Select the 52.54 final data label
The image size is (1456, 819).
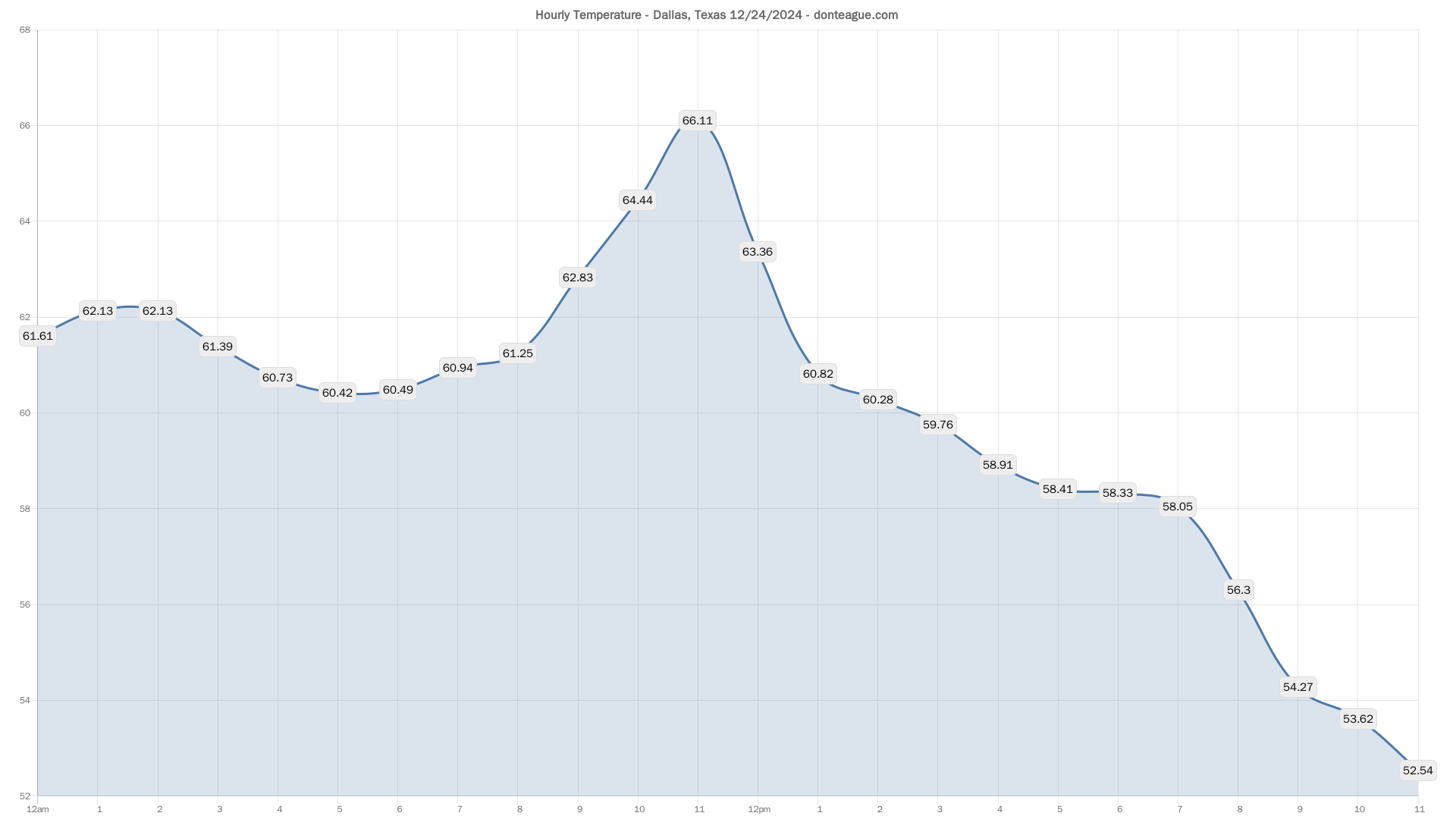pyautogui.click(x=1418, y=770)
